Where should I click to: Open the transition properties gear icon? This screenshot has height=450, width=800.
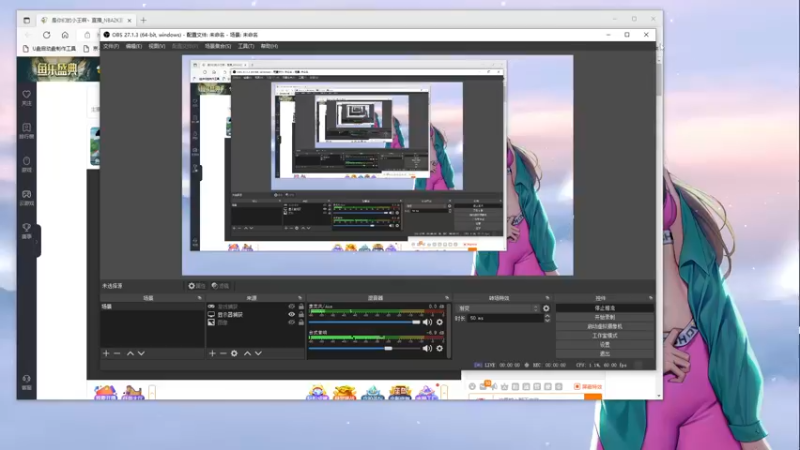click(546, 308)
